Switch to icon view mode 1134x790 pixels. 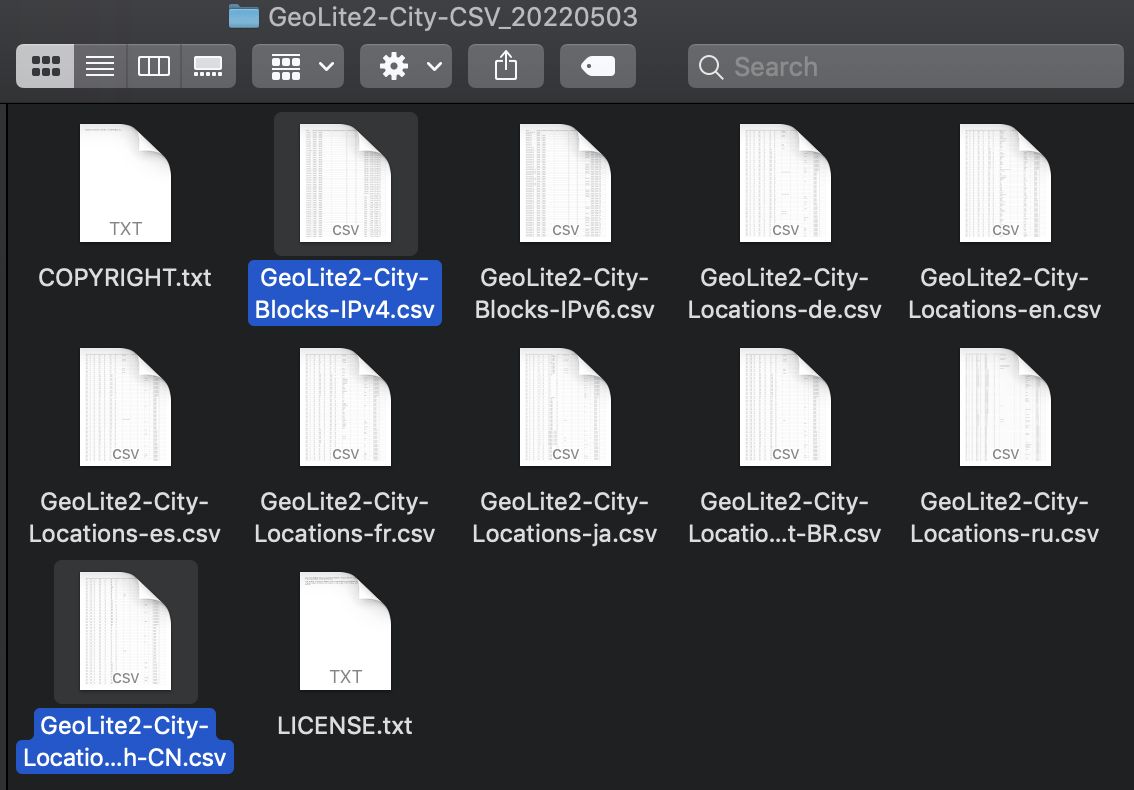[45, 66]
